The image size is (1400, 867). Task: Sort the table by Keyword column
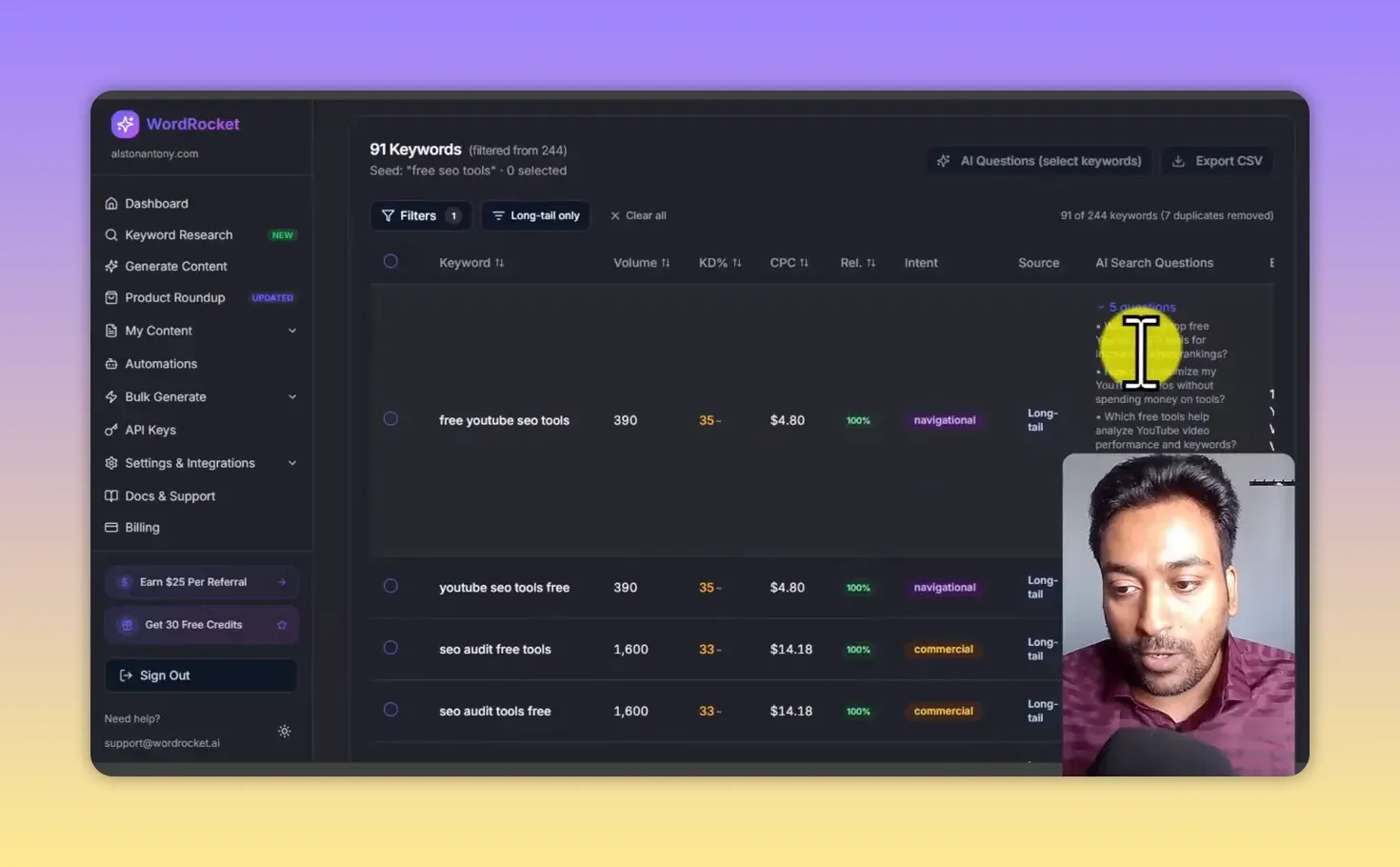pos(471,263)
